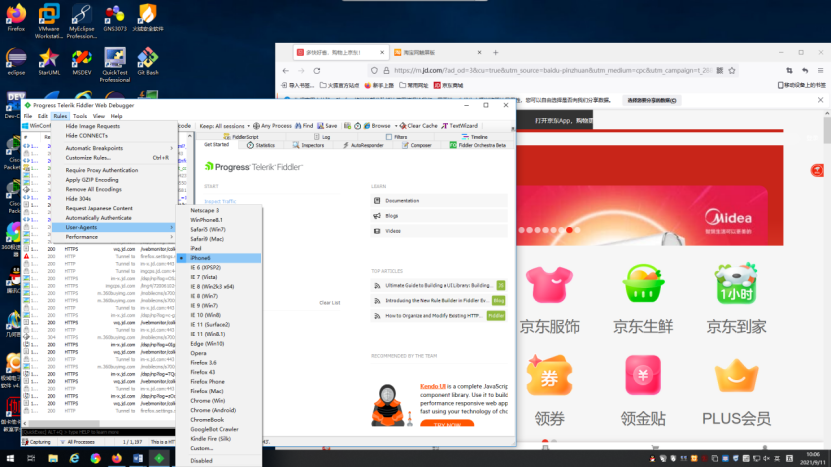Select the eclipse desktop shortcut
831x468 pixels.
point(16,61)
